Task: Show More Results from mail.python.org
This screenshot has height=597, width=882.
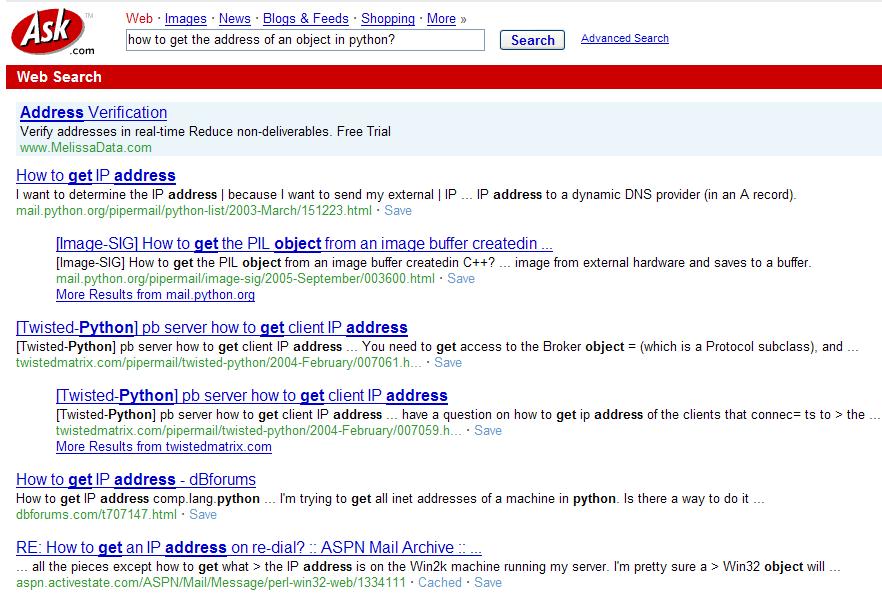Action: pos(155,295)
